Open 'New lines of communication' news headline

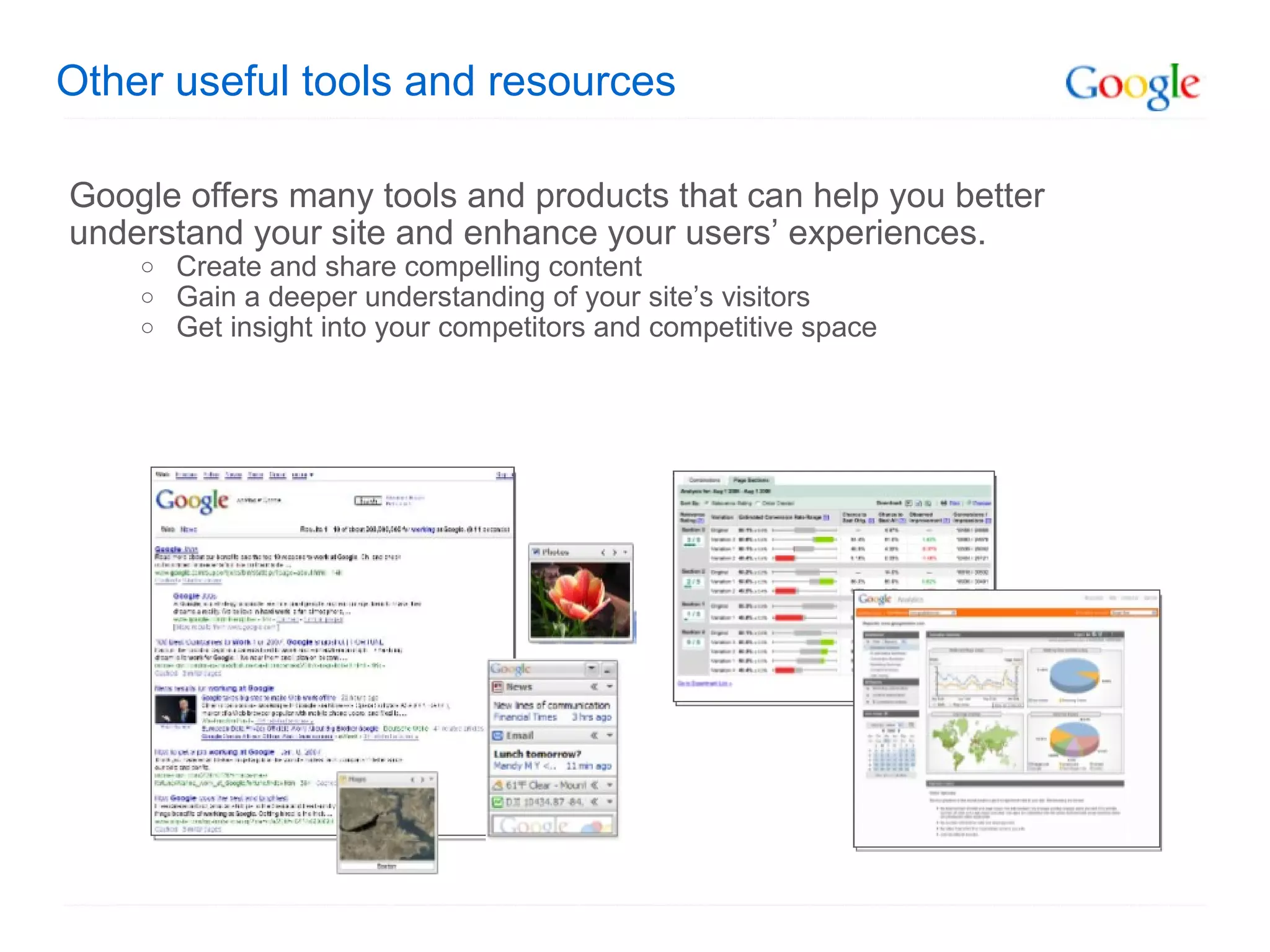tap(552, 705)
